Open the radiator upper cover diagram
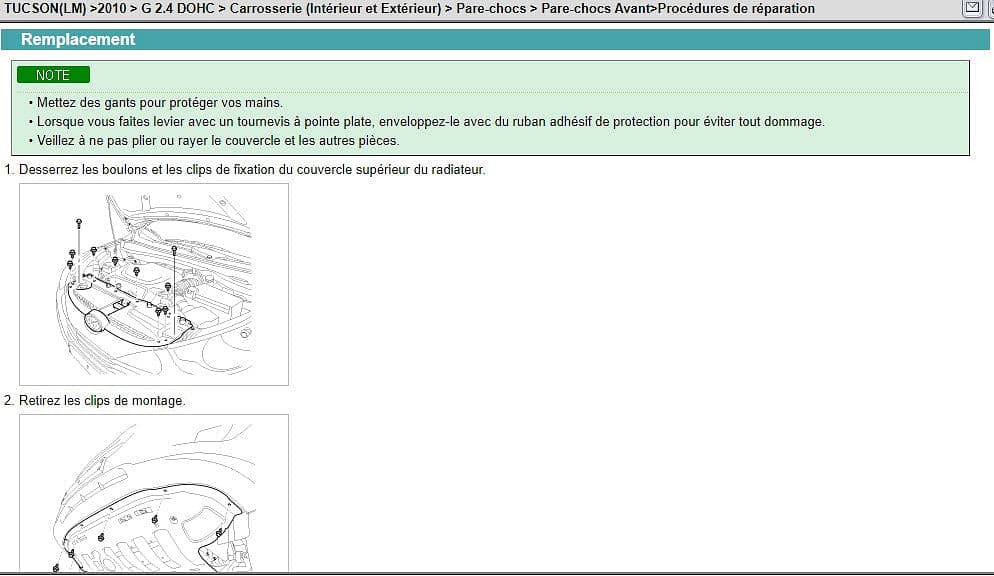The width and height of the screenshot is (994, 576). coord(154,284)
